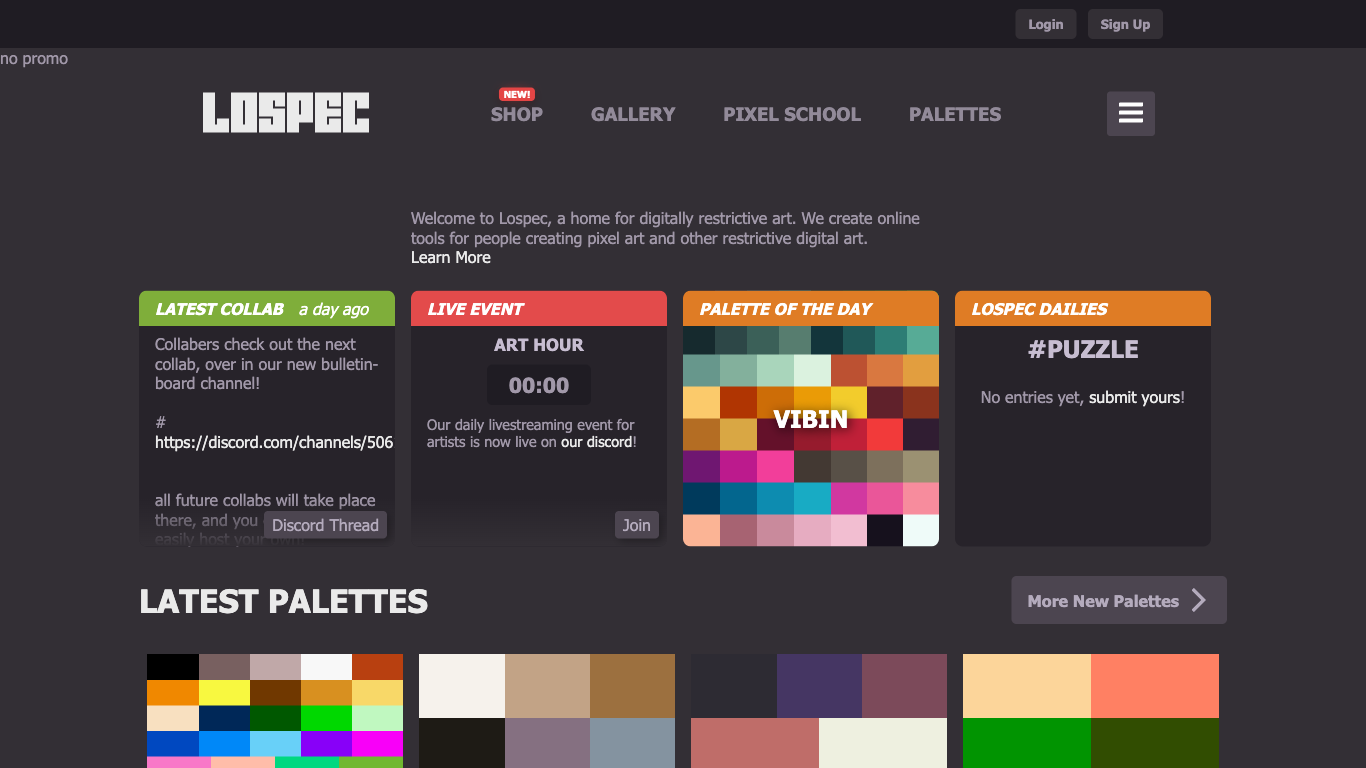This screenshot has width=1366, height=768.
Task: Open the beige and brown latest palette
Action: (547, 711)
